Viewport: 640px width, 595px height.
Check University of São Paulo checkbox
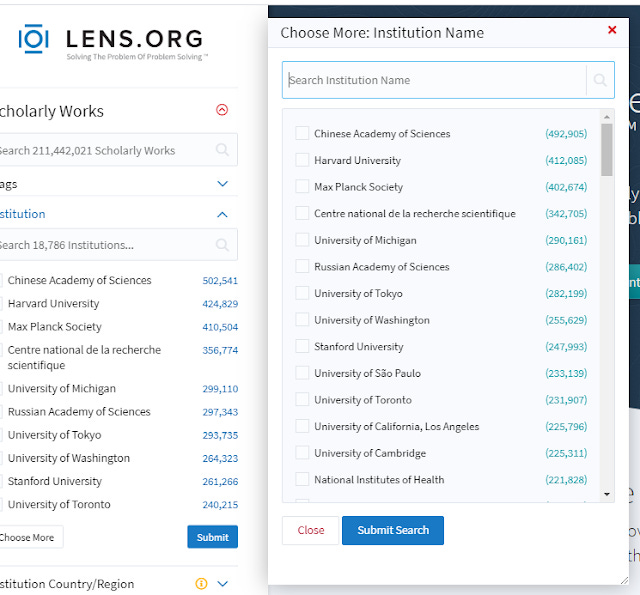click(302, 373)
